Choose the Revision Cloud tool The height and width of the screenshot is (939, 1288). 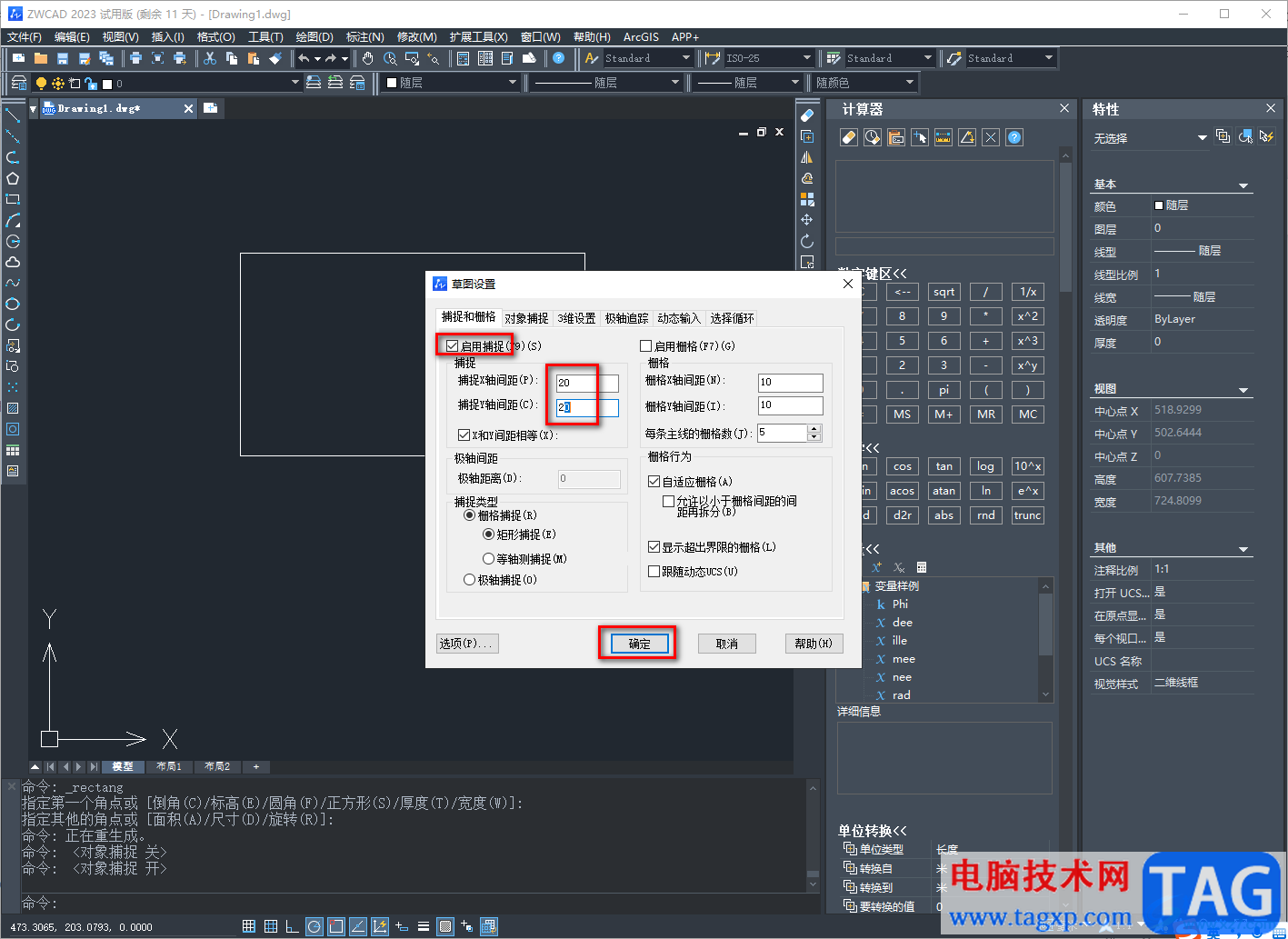click(x=13, y=262)
